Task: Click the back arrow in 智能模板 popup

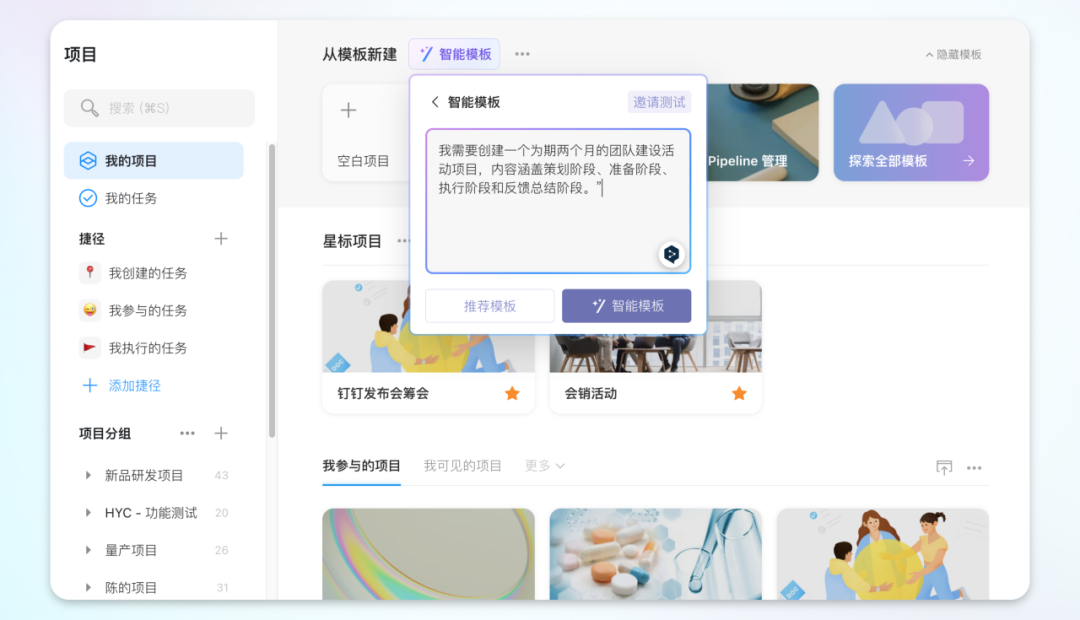Action: tap(435, 102)
